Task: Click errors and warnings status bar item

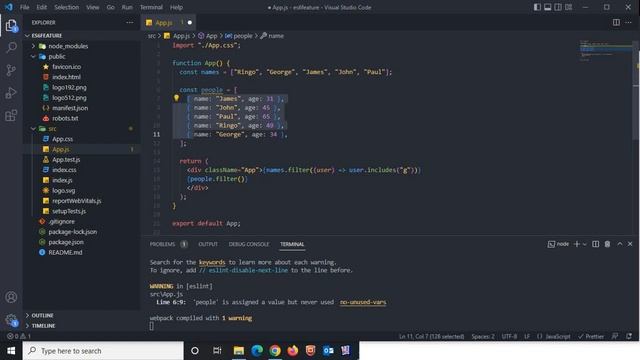Action: pyautogui.click(x=19, y=336)
